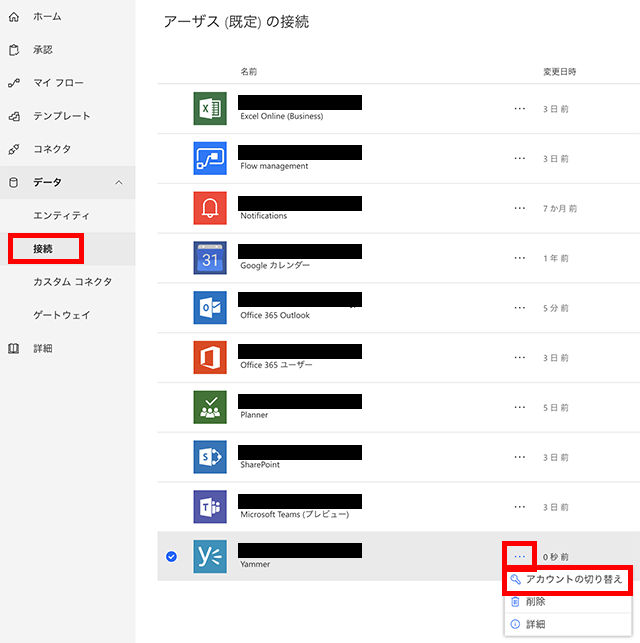The height and width of the screenshot is (643, 640).
Task: Sort by the 変更日時 column header
Action: tap(560, 72)
